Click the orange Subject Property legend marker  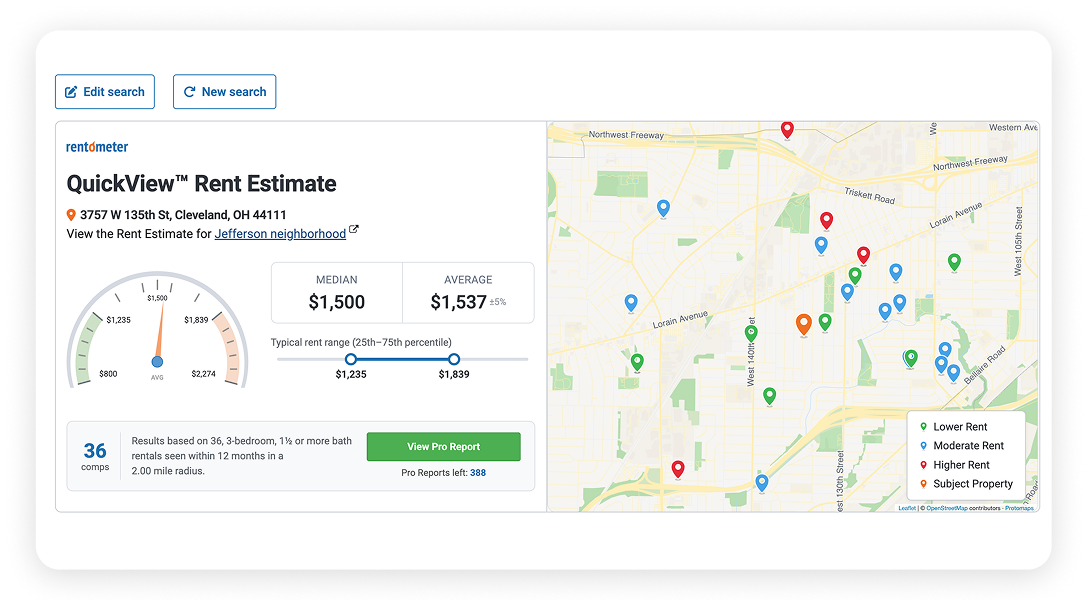924,483
